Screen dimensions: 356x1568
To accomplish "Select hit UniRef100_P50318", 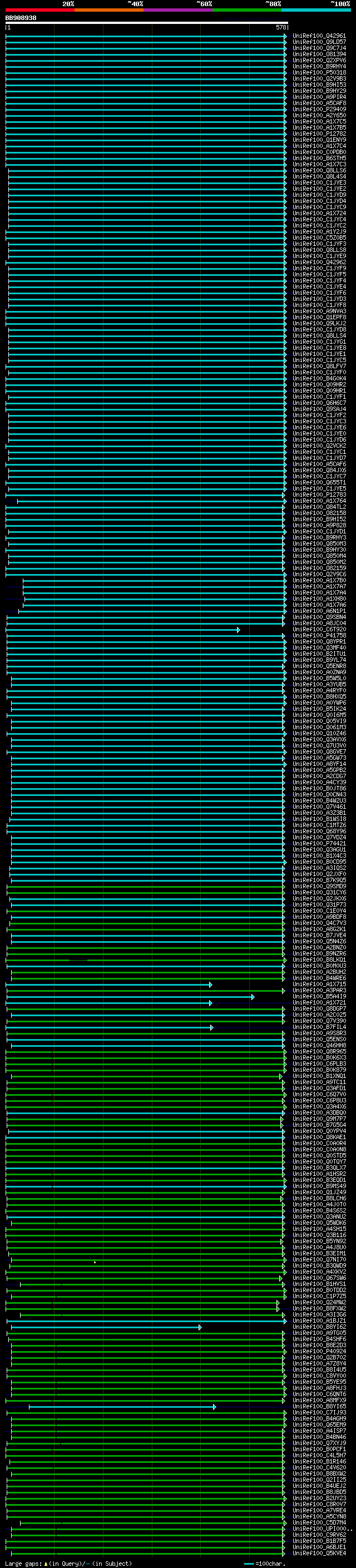I will tap(319, 72).
